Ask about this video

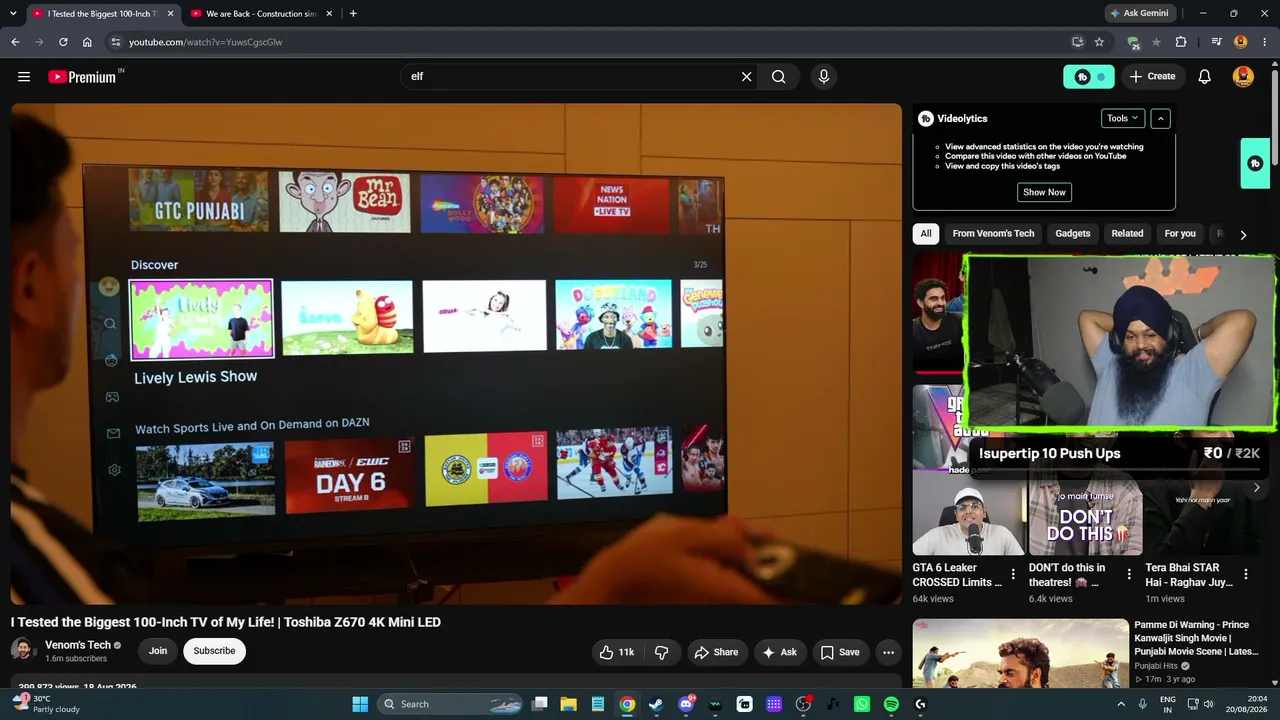click(x=780, y=652)
